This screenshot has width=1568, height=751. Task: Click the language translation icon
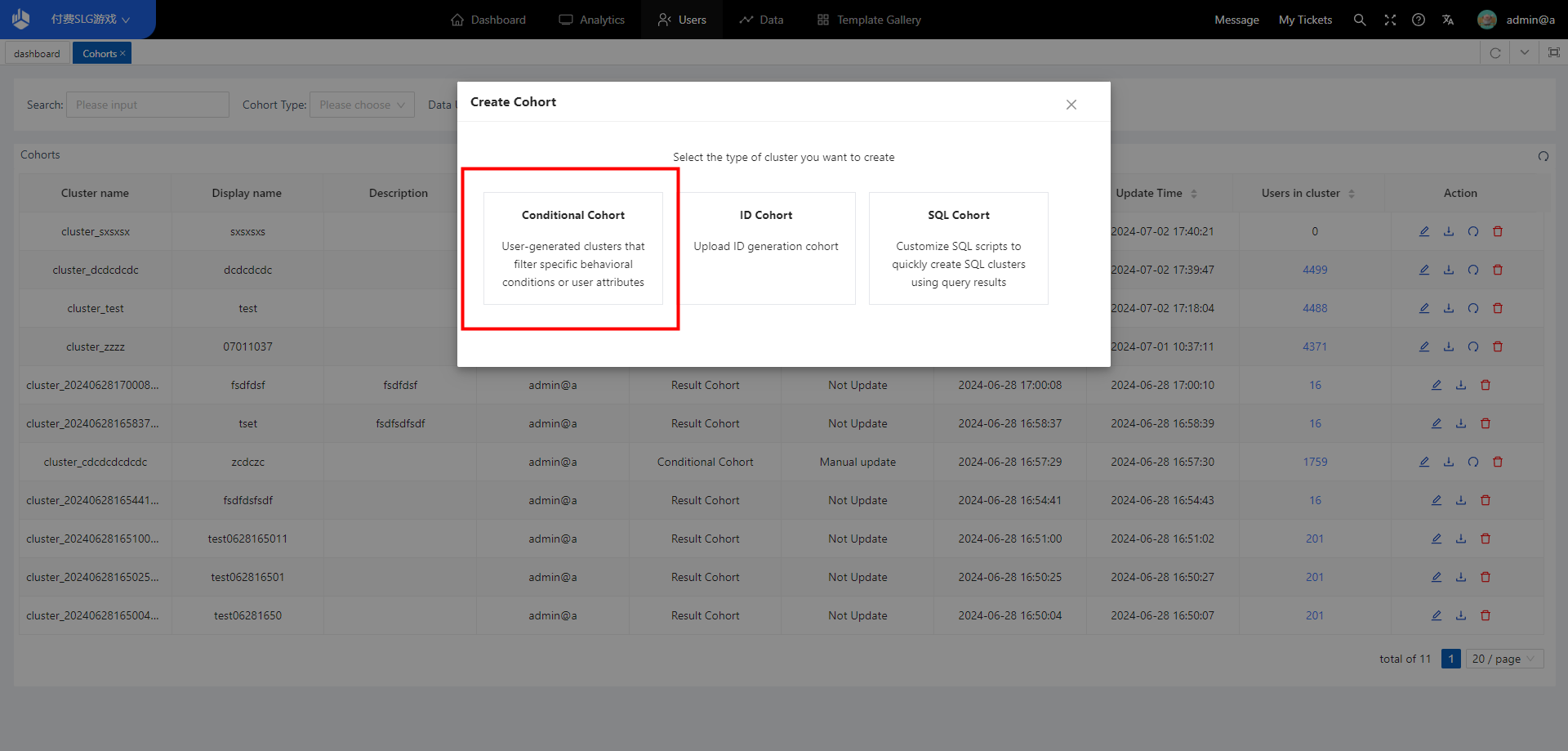click(x=1448, y=20)
